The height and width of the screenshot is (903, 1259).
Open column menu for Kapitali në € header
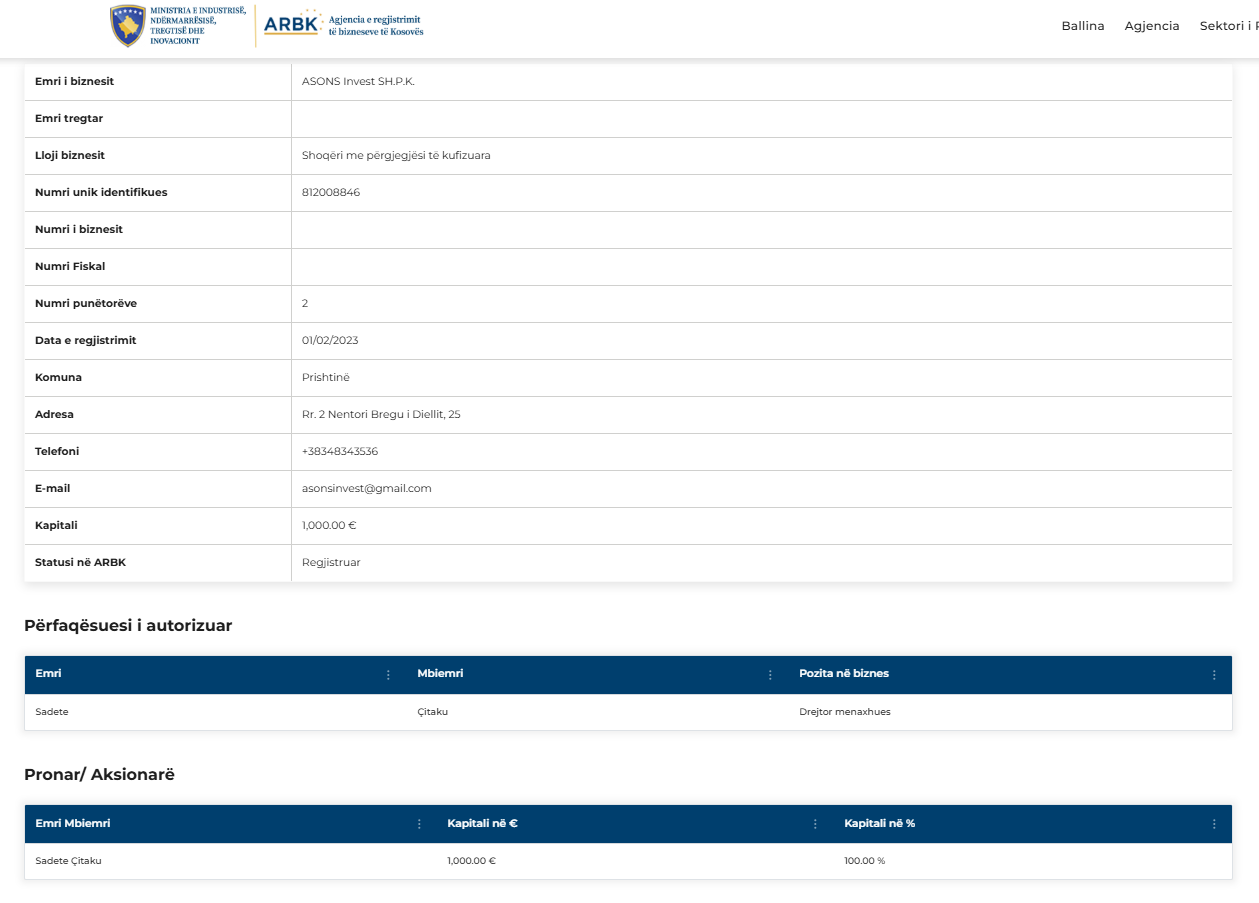815,824
